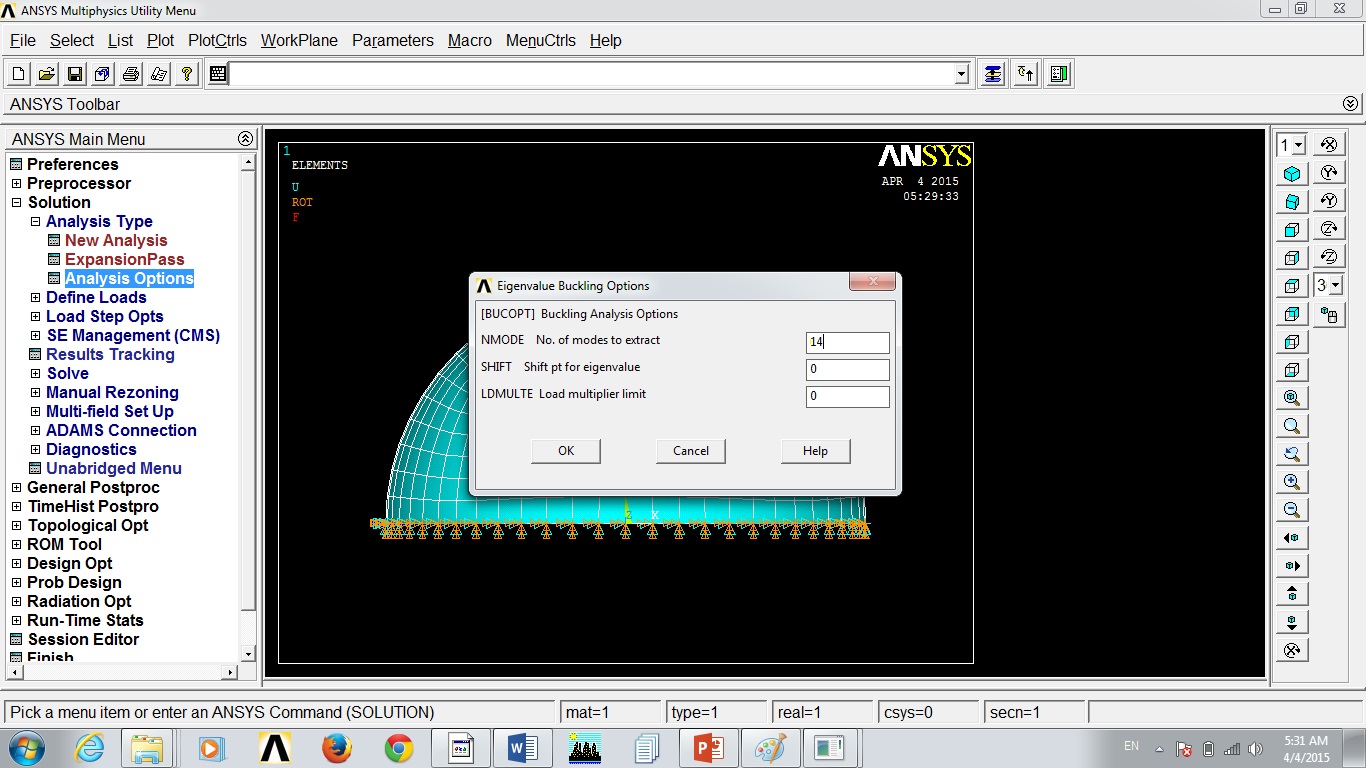Viewport: 1366px width, 768px height.
Task: Click the ANSYS command input box
Action: pyautogui.click(x=592, y=74)
